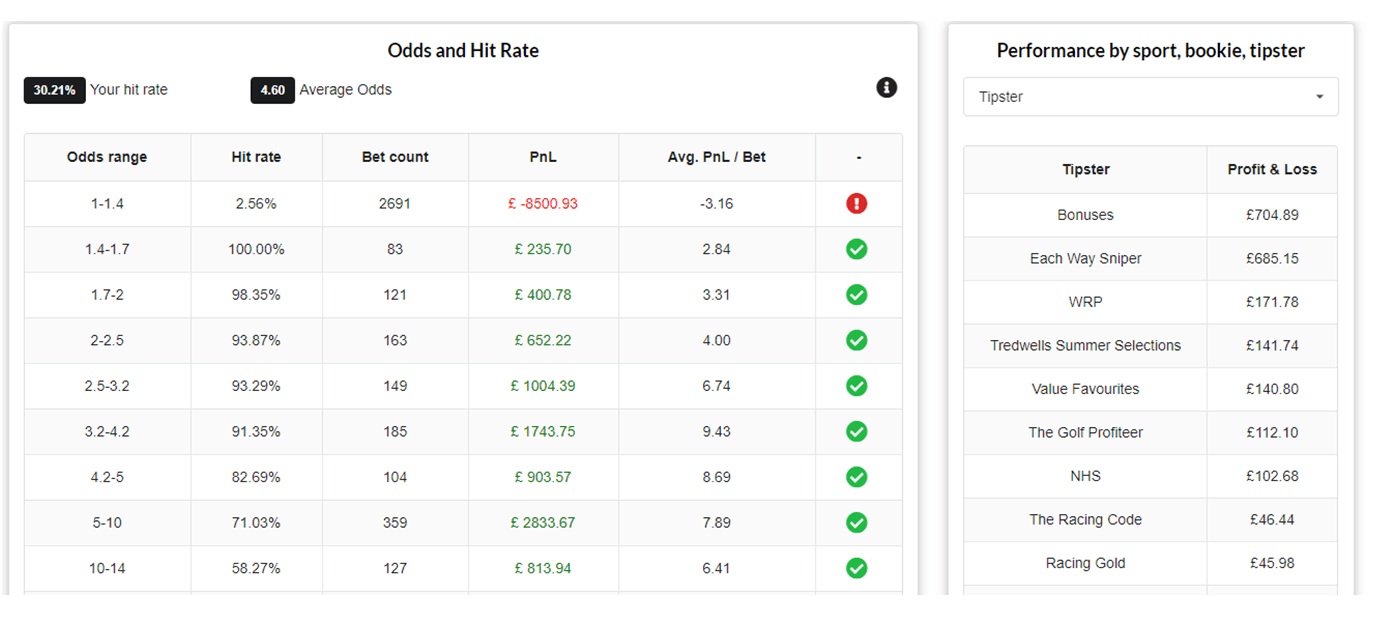This screenshot has width=1376, height=619.
Task: Click the green check icon for odds 1.4-1.7
Action: tap(856, 249)
